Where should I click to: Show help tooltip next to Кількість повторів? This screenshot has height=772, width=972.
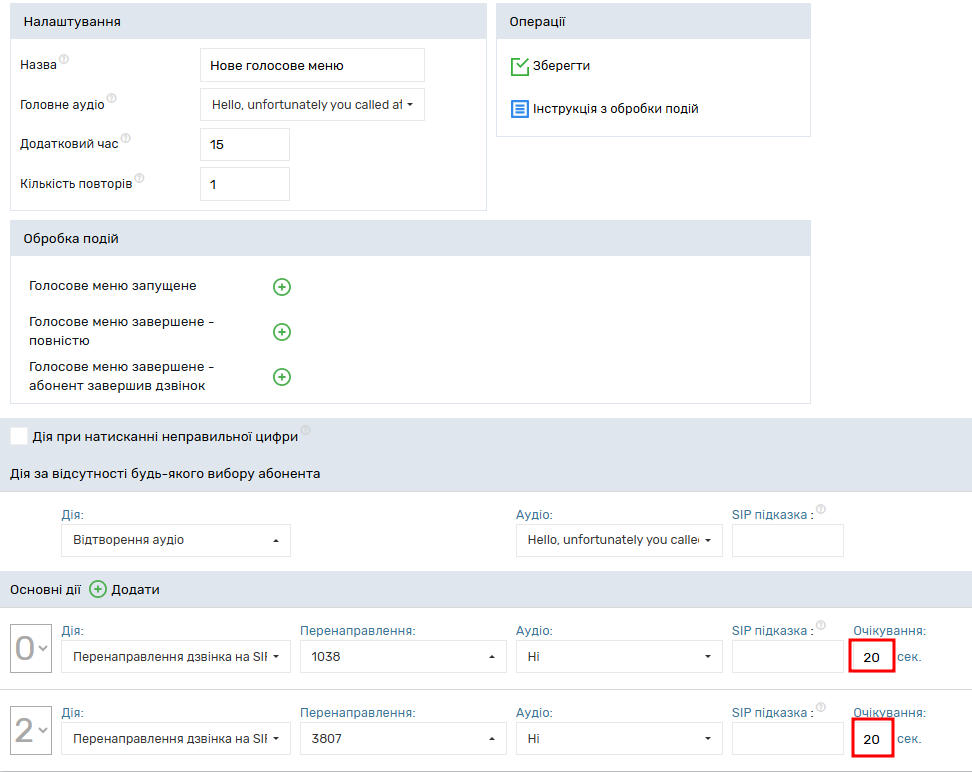tap(139, 179)
